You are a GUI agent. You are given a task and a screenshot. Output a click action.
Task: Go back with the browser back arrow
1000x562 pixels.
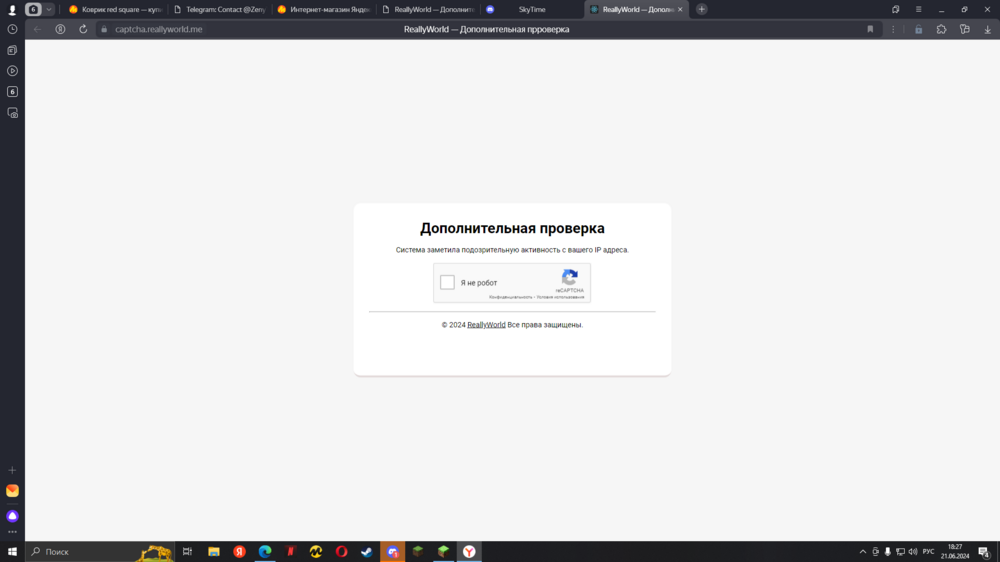click(x=38, y=29)
